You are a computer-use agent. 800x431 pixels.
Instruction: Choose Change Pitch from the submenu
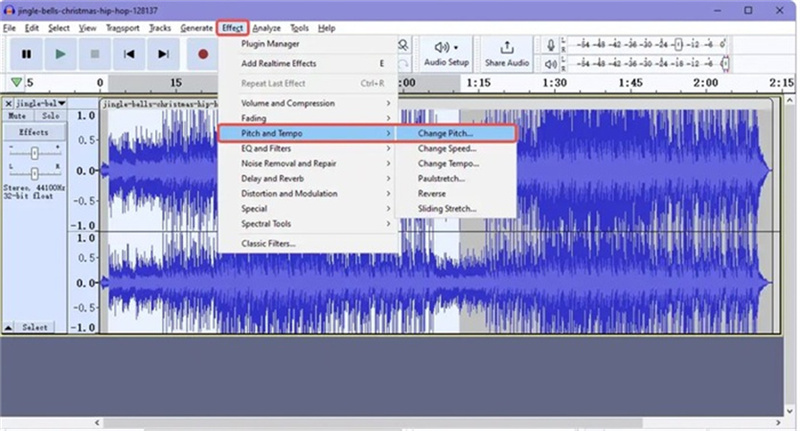[x=445, y=133]
